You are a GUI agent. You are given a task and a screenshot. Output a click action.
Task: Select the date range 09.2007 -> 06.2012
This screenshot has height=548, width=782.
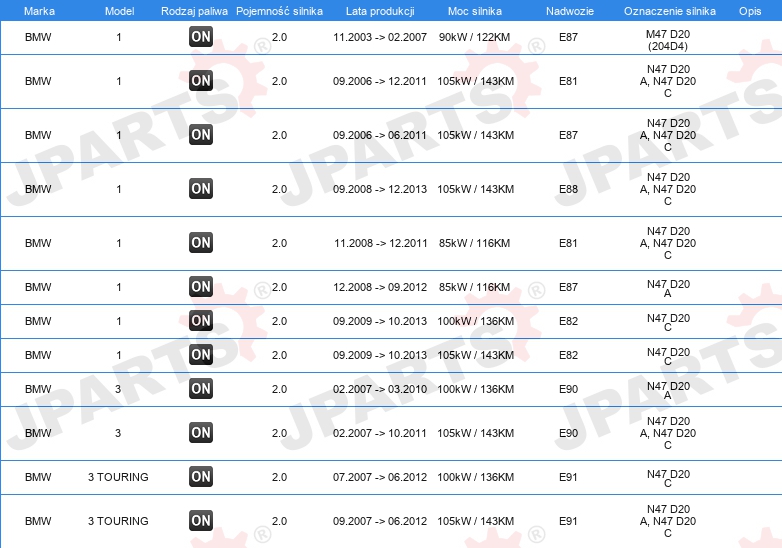(380, 521)
